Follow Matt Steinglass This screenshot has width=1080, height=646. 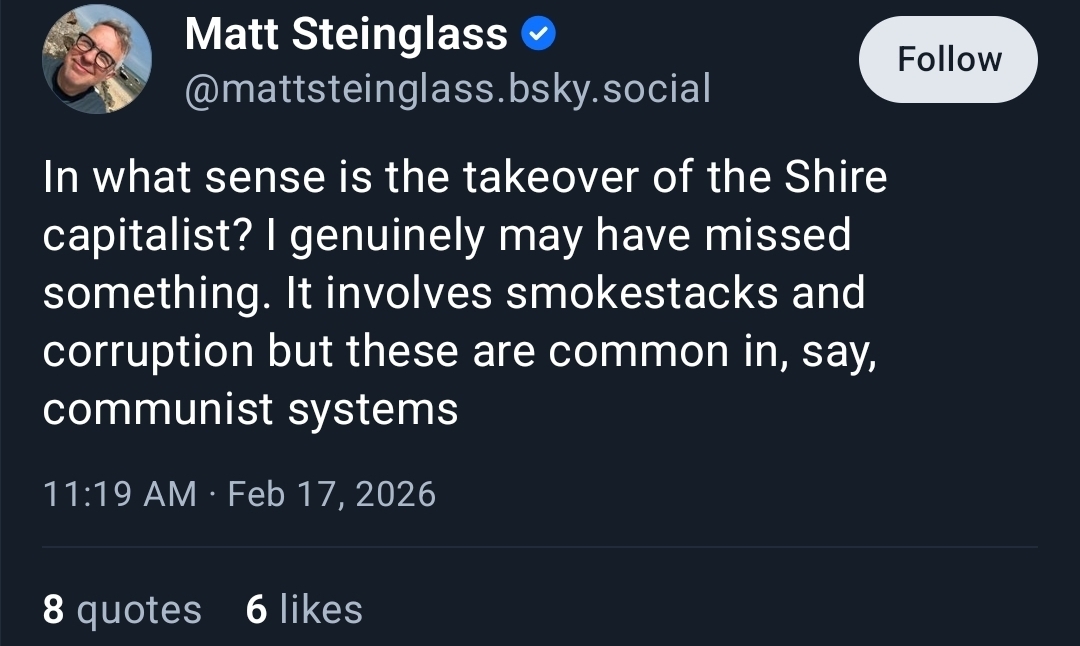click(948, 59)
